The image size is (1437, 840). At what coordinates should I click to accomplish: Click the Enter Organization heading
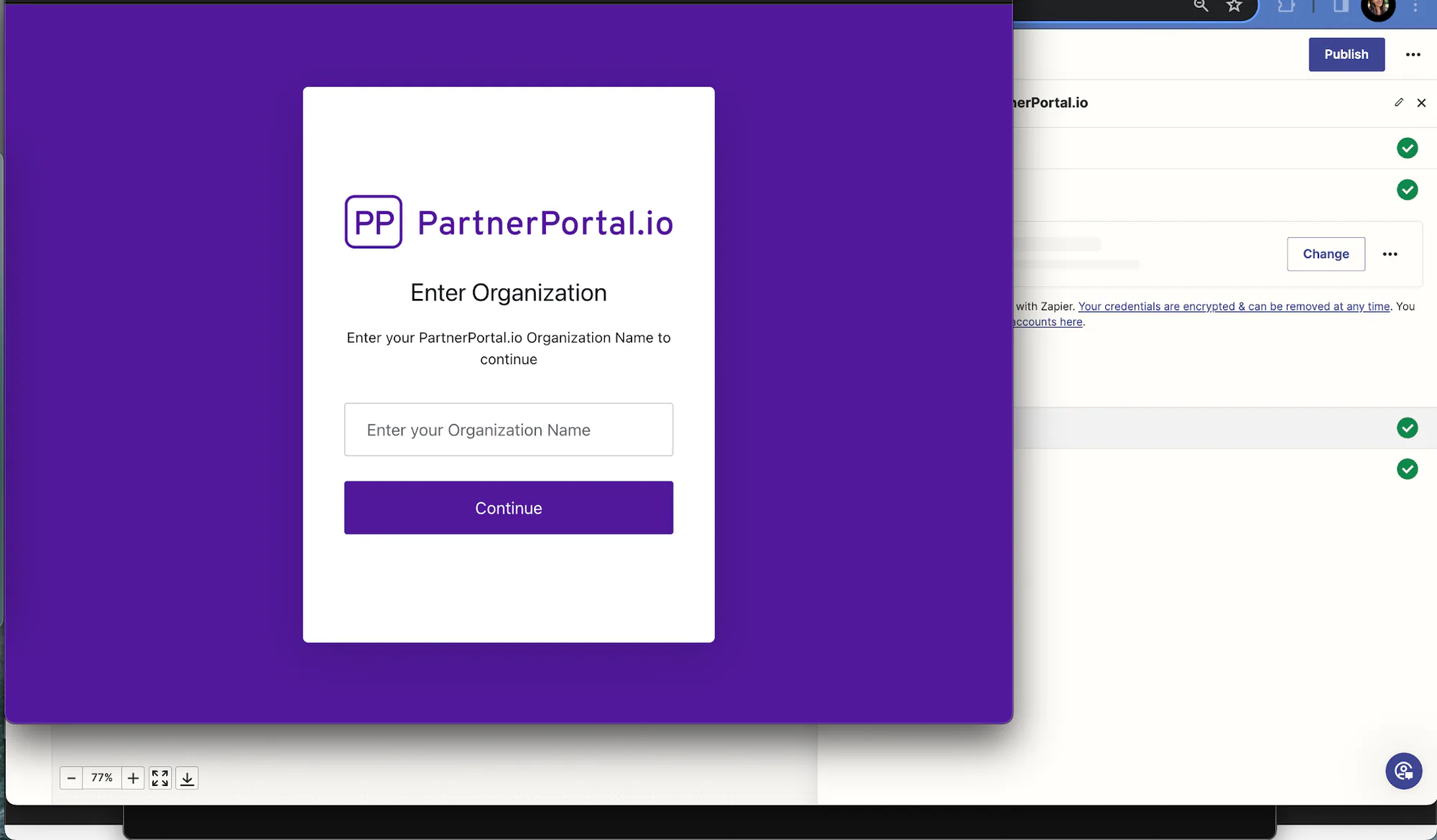click(x=509, y=293)
